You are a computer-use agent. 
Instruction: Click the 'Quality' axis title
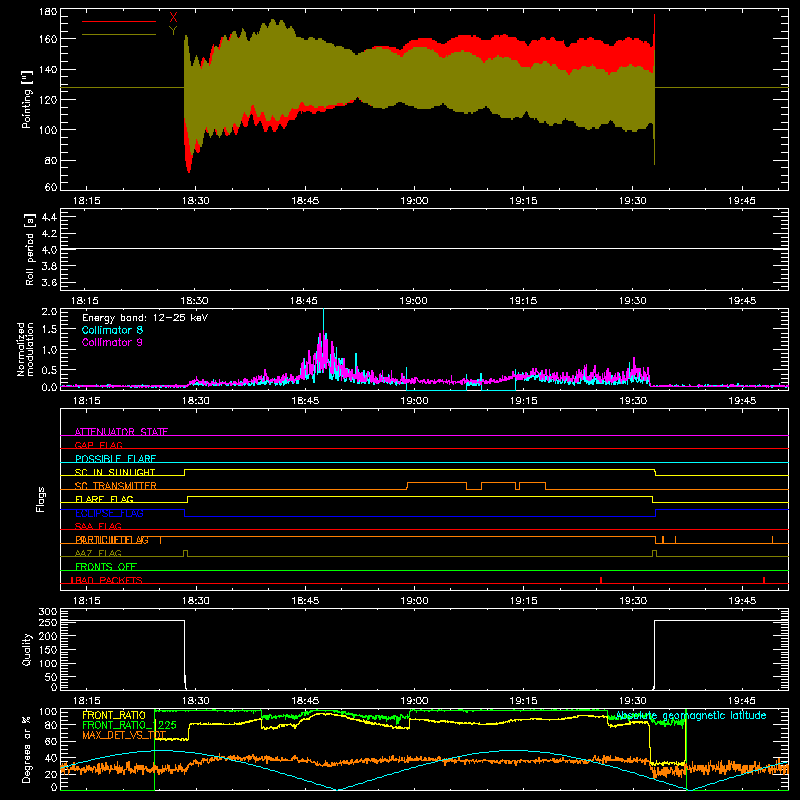27,649
